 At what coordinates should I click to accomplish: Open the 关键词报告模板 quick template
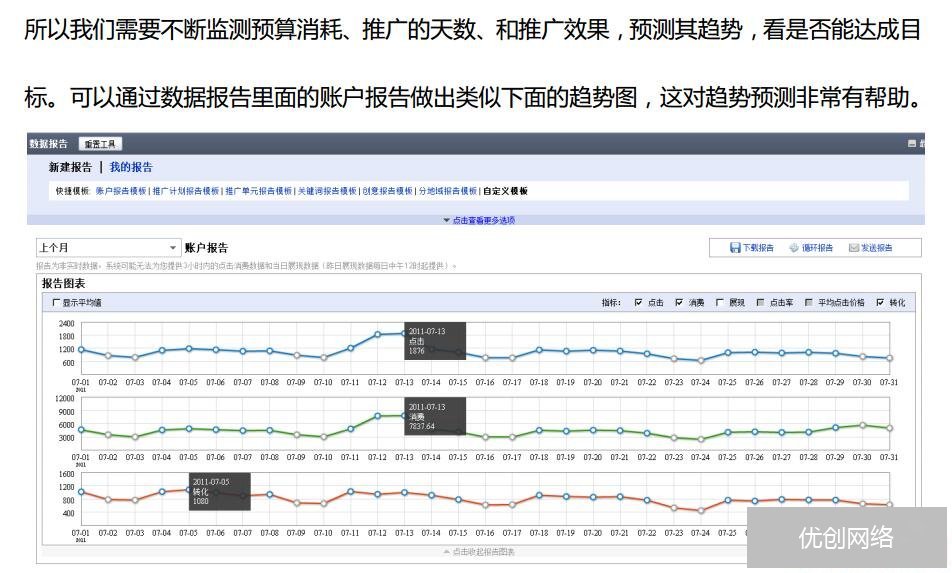coord(327,191)
